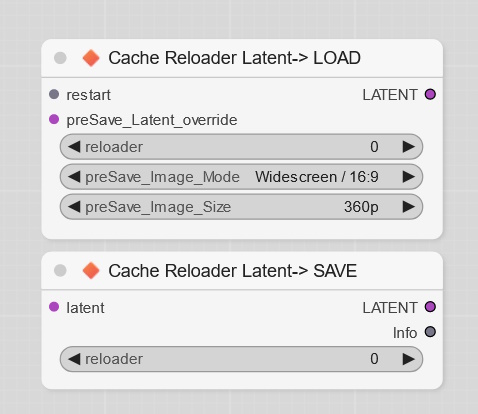Select next preSave_Image_Mode option
The image size is (478, 414).
click(x=409, y=177)
